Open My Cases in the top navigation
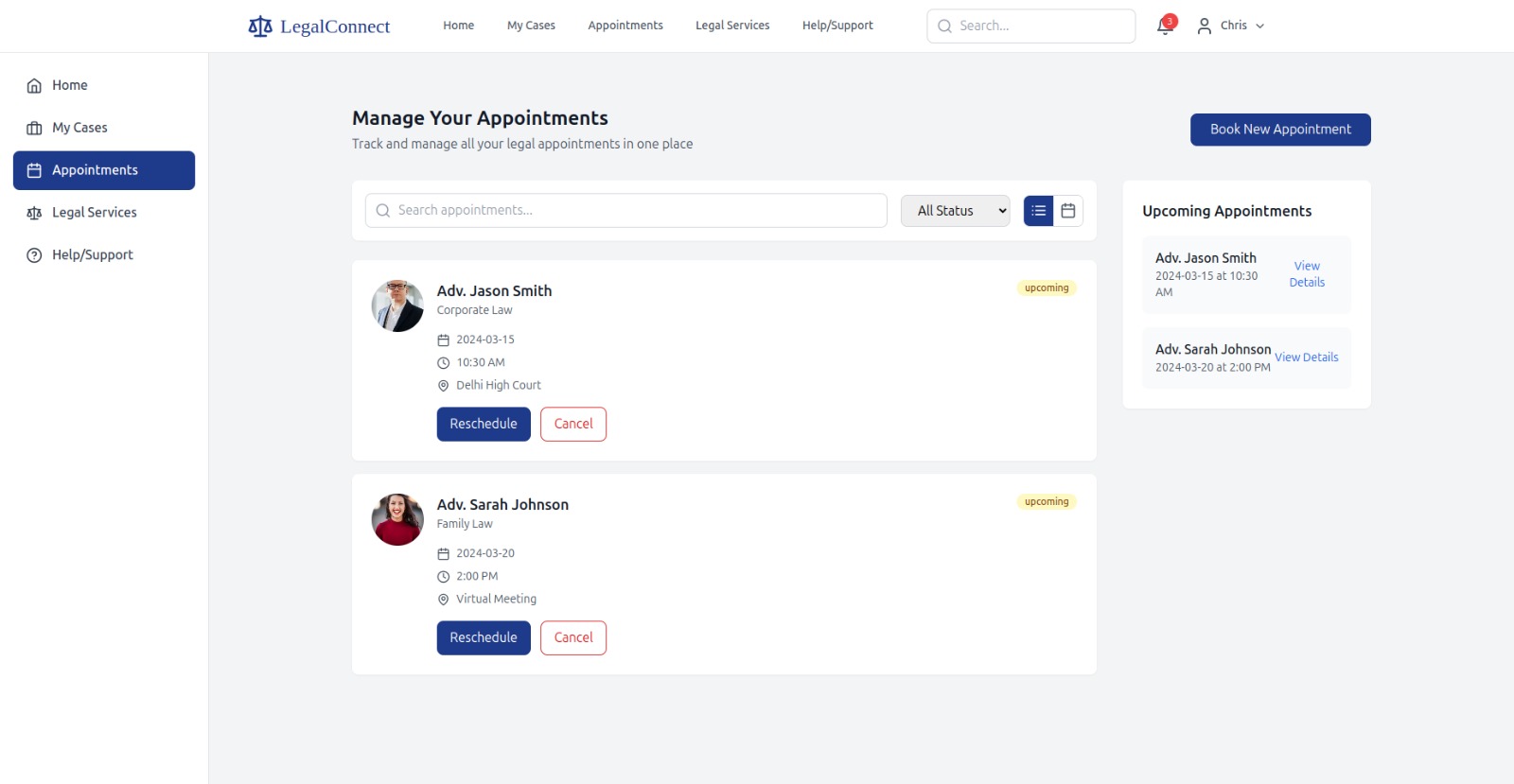 point(531,26)
